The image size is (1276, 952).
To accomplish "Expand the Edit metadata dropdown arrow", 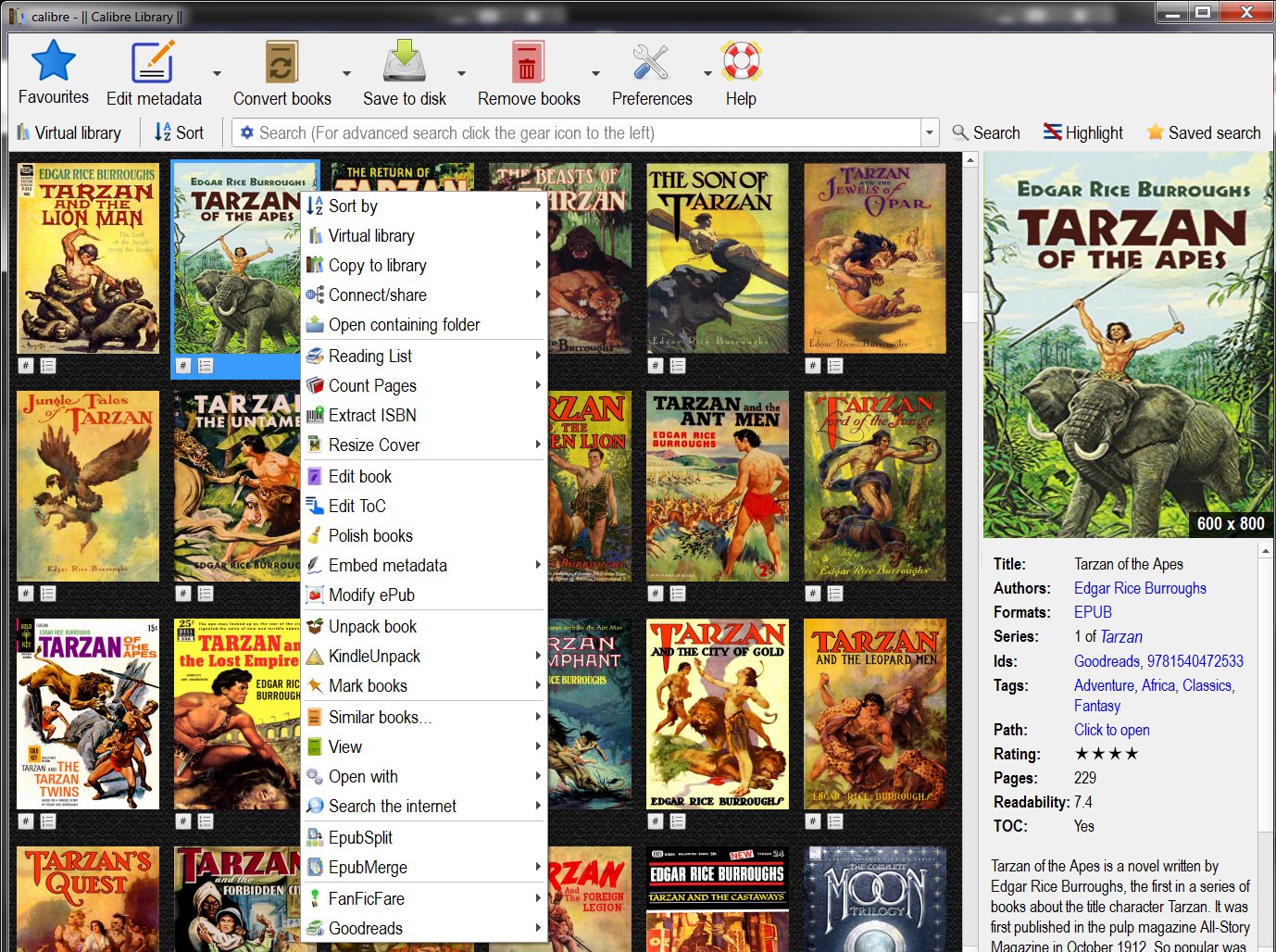I will [x=217, y=73].
